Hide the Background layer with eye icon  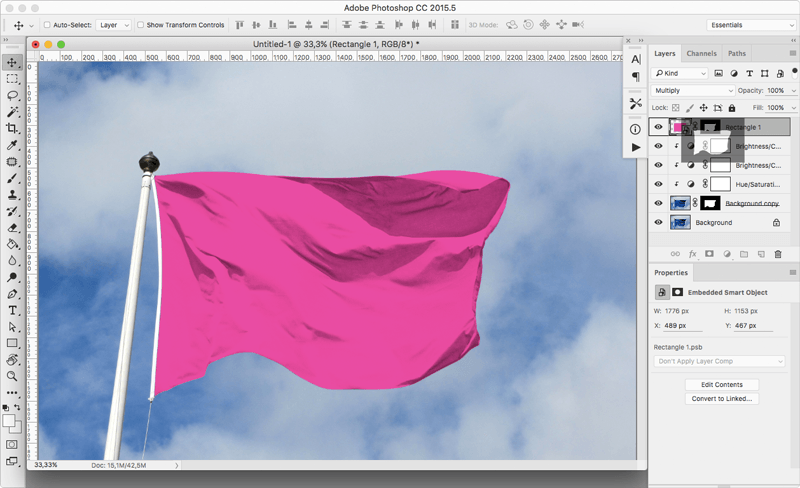[658, 222]
